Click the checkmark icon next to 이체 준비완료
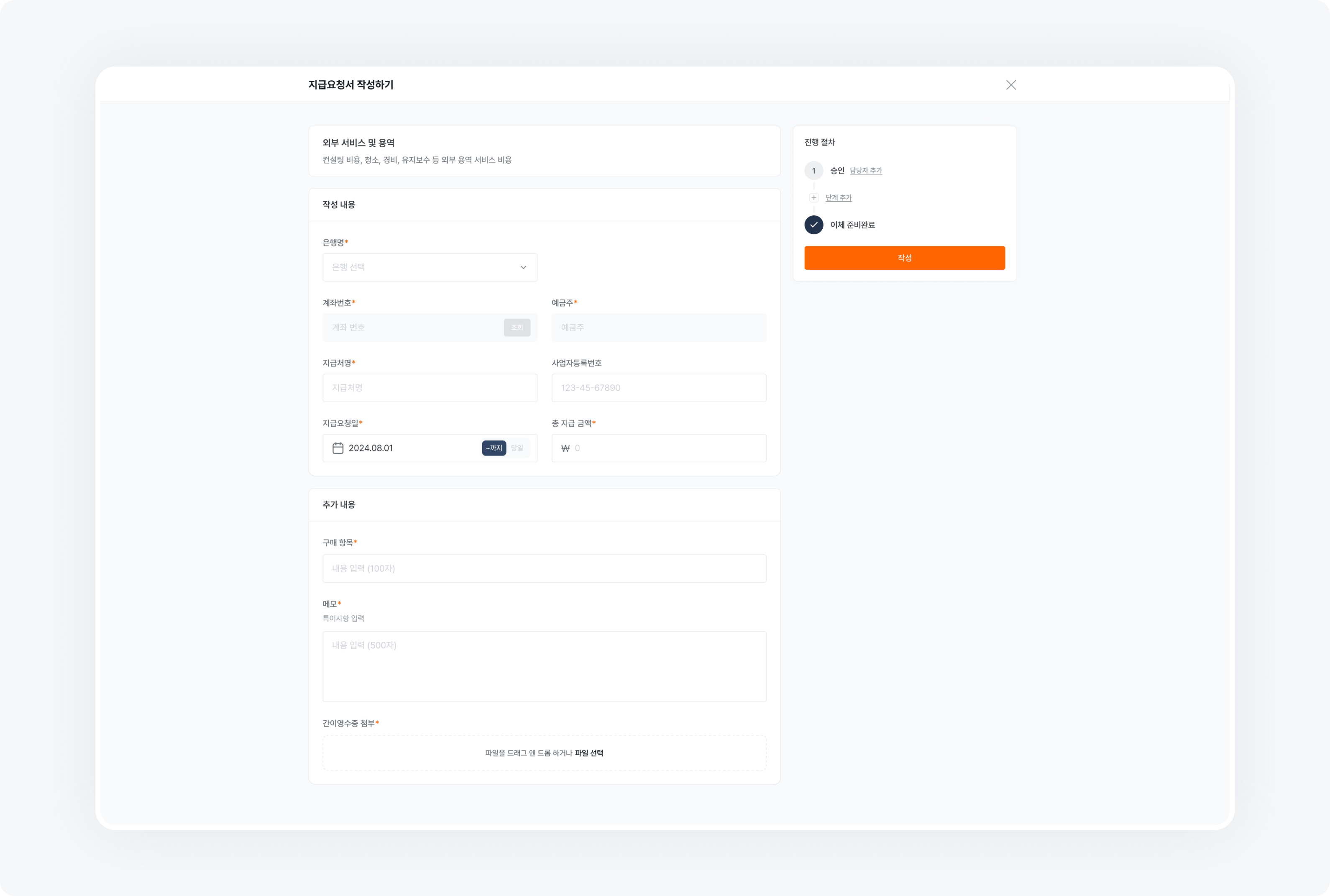 tap(813, 225)
